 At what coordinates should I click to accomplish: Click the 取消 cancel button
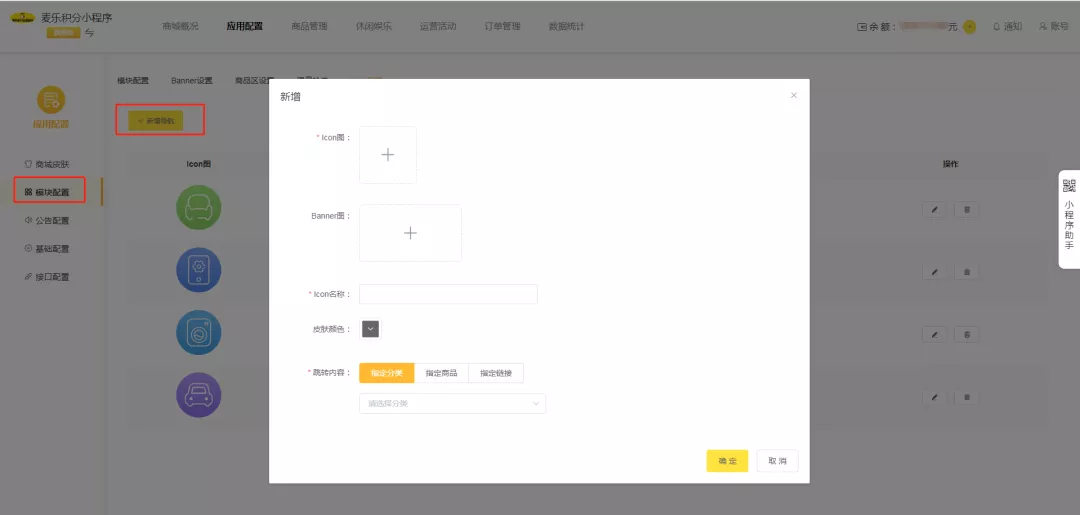777,461
